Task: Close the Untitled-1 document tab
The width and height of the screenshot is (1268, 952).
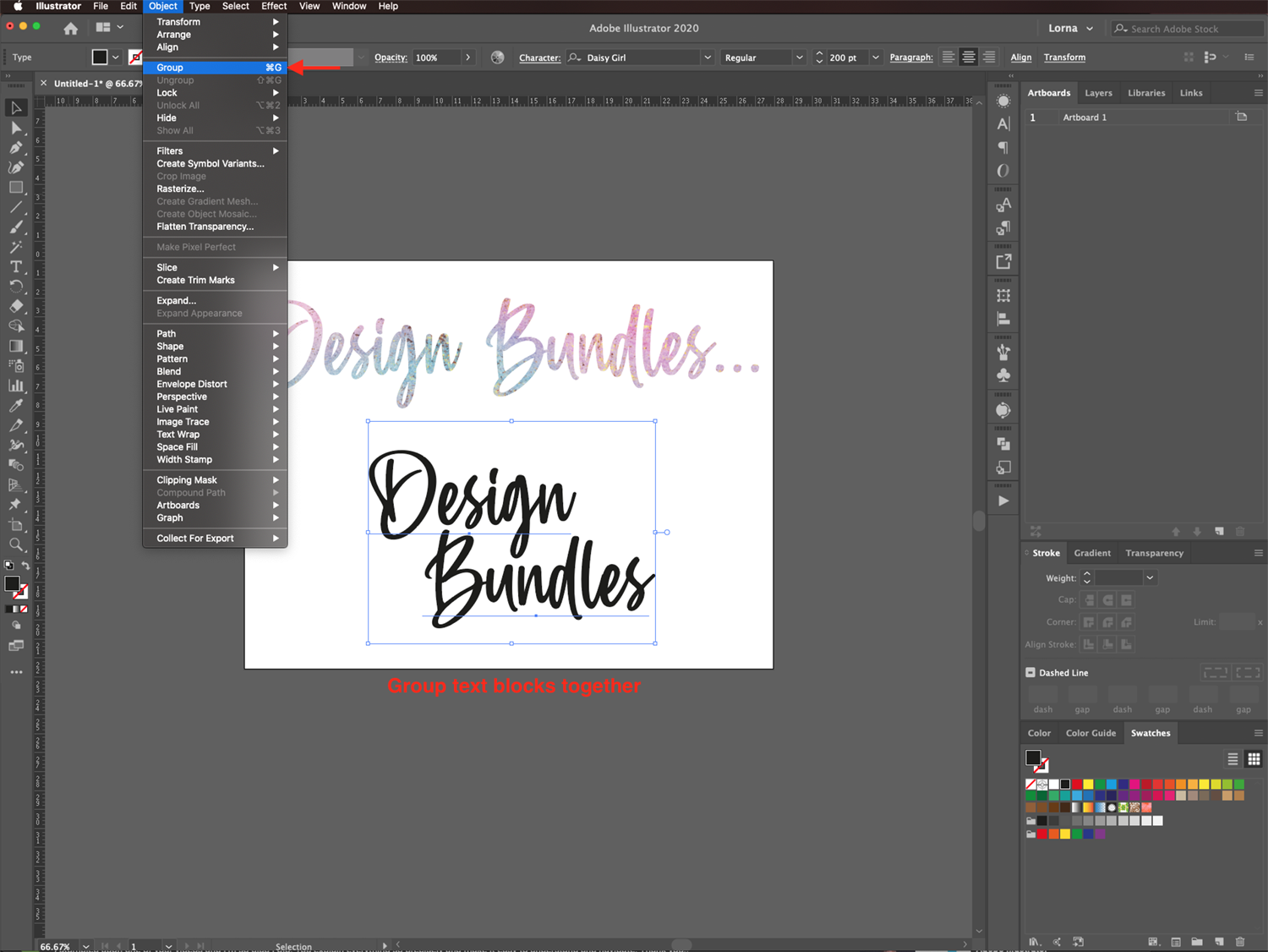Action: (44, 83)
